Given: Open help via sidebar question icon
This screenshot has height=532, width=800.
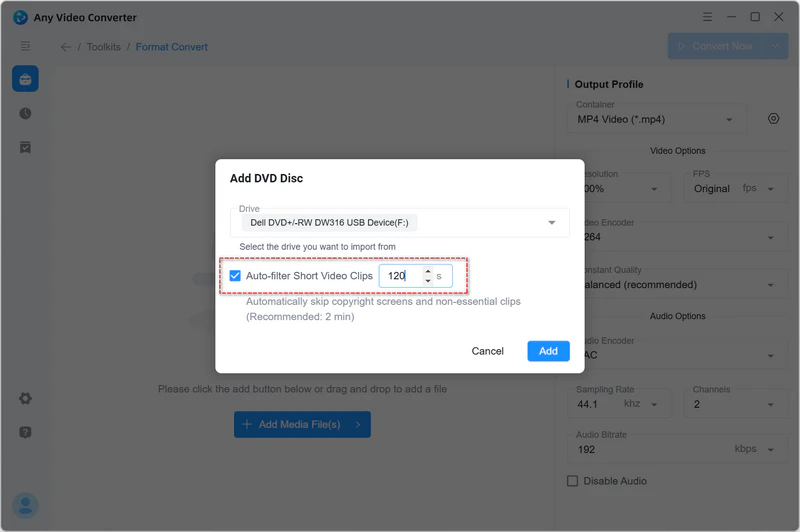Looking at the screenshot, I should (26, 433).
